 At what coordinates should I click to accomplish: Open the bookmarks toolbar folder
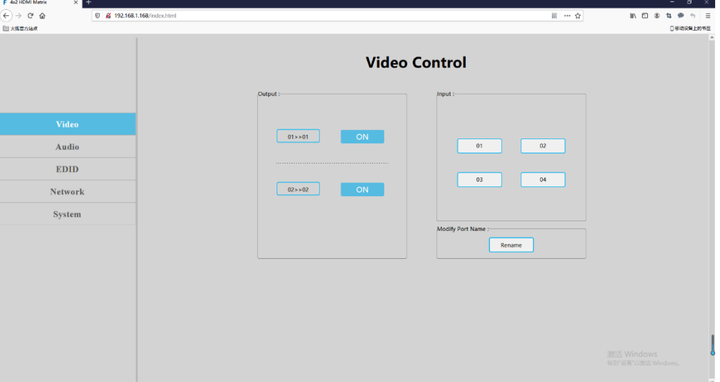point(20,28)
